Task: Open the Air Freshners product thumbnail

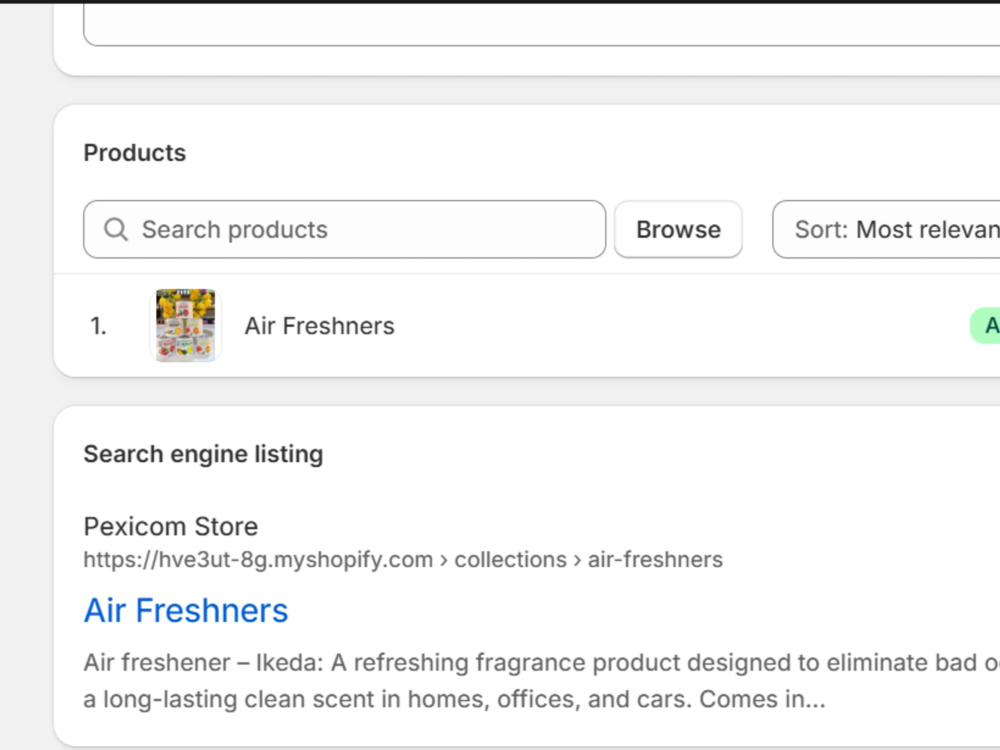Action: [x=186, y=325]
